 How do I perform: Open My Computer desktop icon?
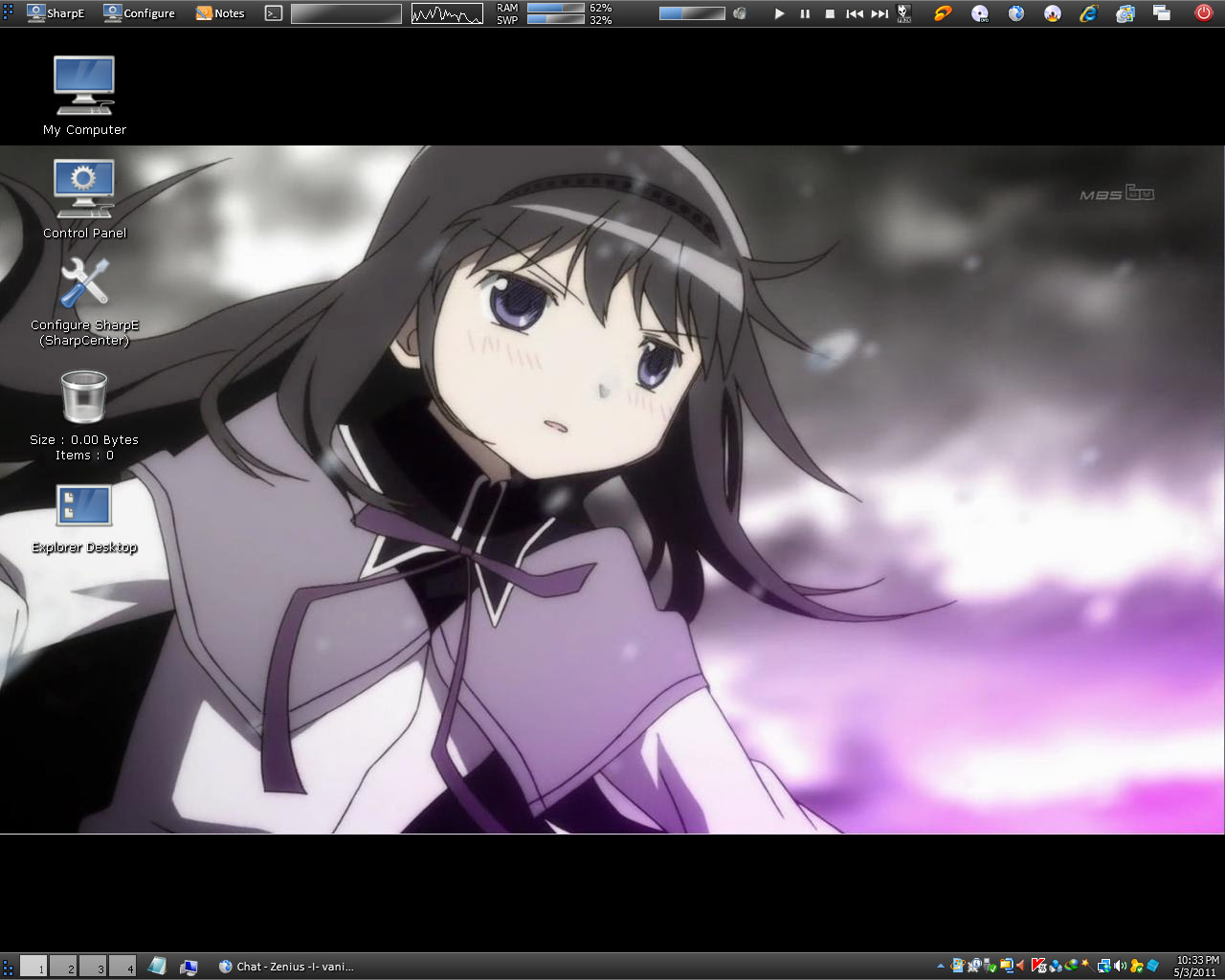84,96
